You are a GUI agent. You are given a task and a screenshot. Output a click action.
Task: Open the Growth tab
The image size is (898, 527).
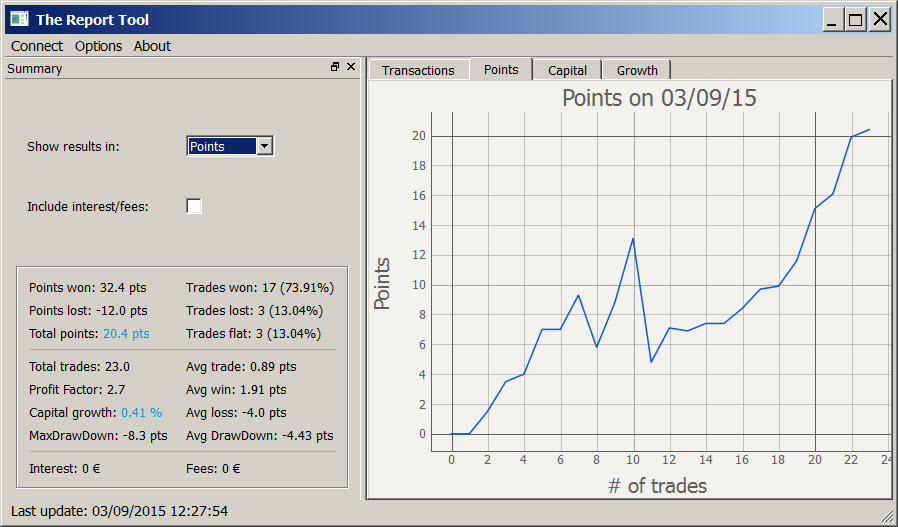(x=637, y=70)
